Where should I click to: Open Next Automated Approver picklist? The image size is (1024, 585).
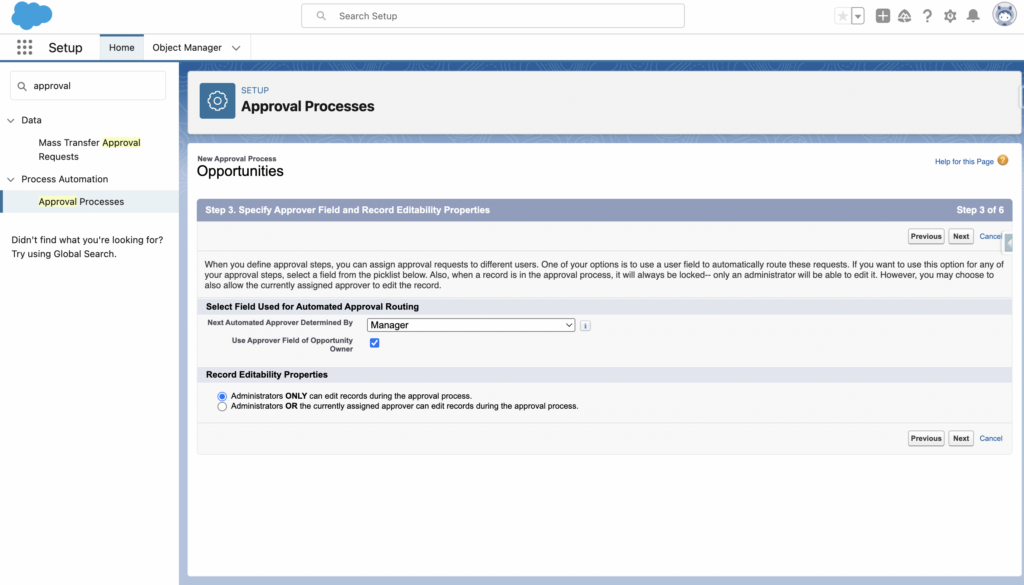(470, 325)
